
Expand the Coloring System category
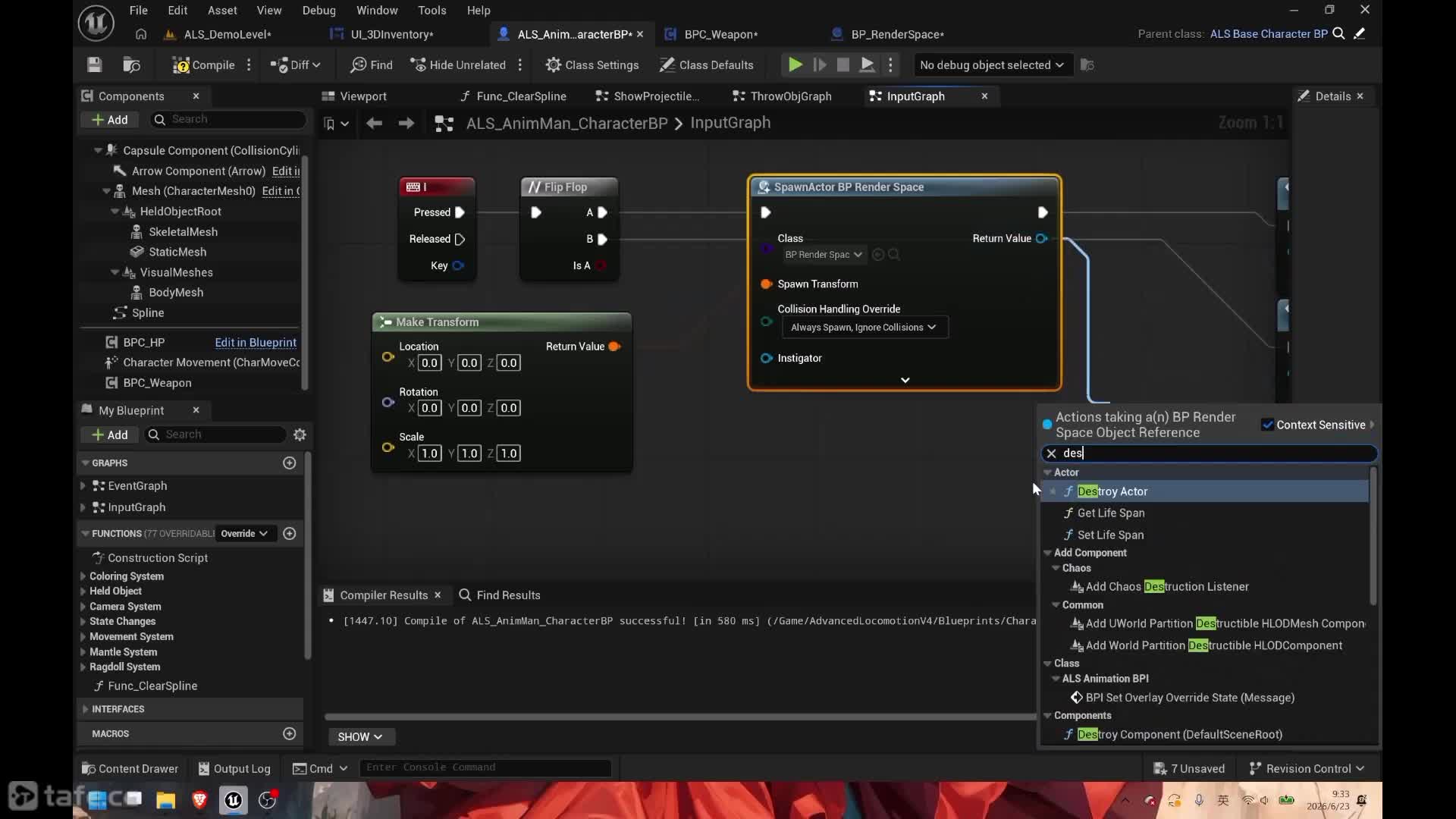83,576
